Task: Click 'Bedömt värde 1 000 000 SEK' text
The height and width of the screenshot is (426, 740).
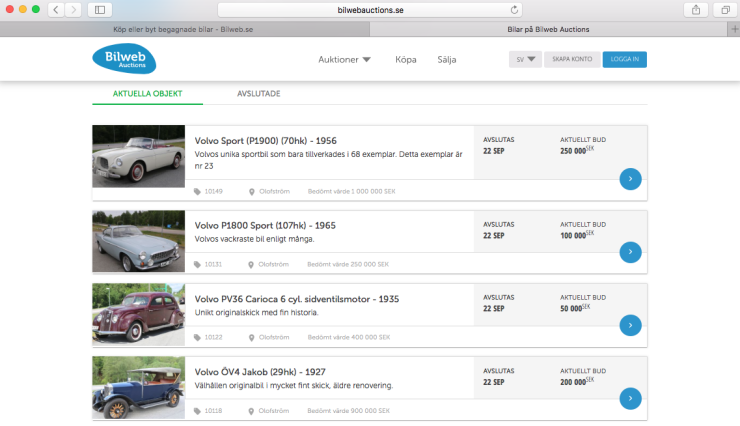Action: click(352, 192)
